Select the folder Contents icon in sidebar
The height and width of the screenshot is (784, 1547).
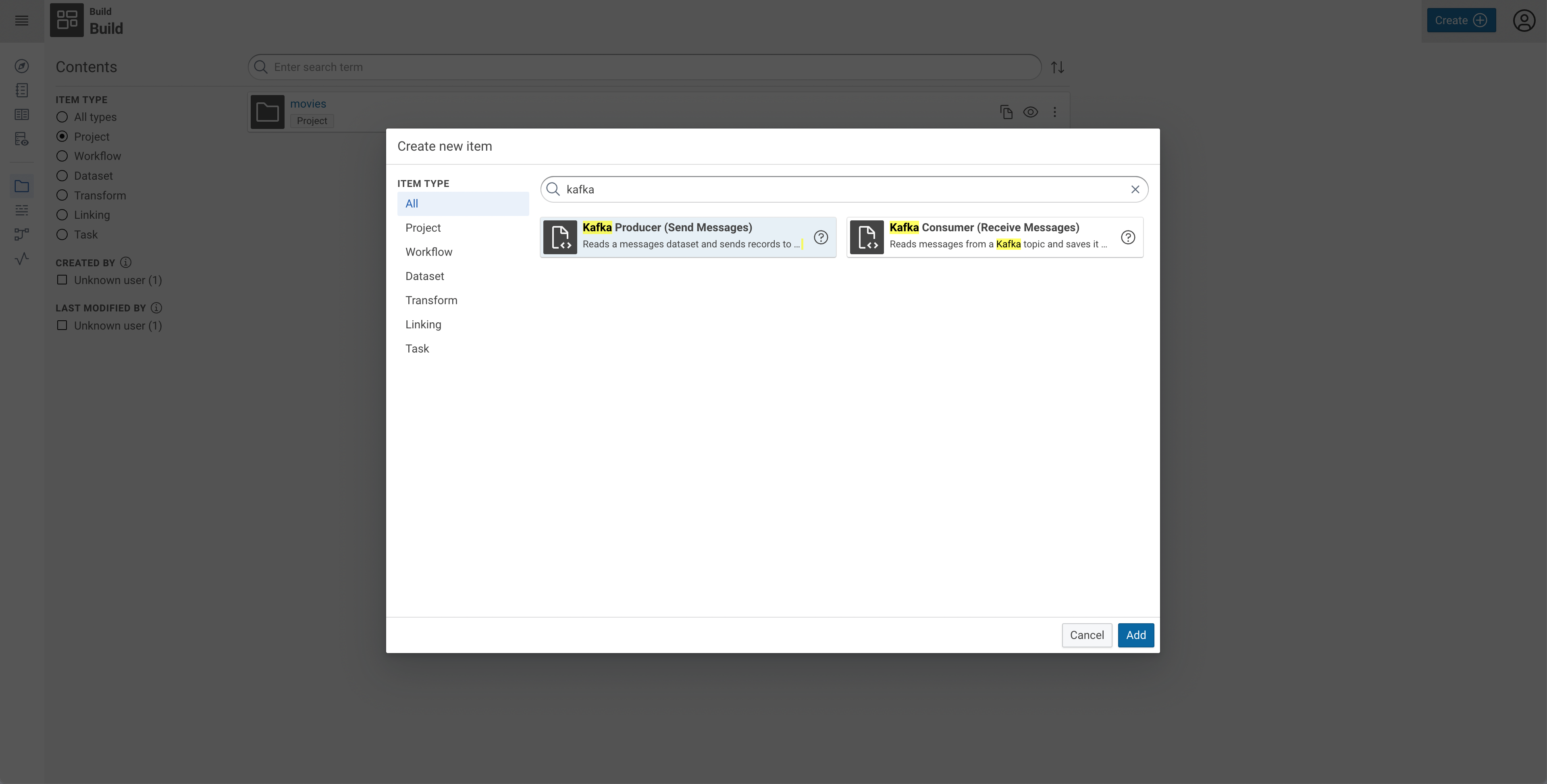tap(22, 185)
